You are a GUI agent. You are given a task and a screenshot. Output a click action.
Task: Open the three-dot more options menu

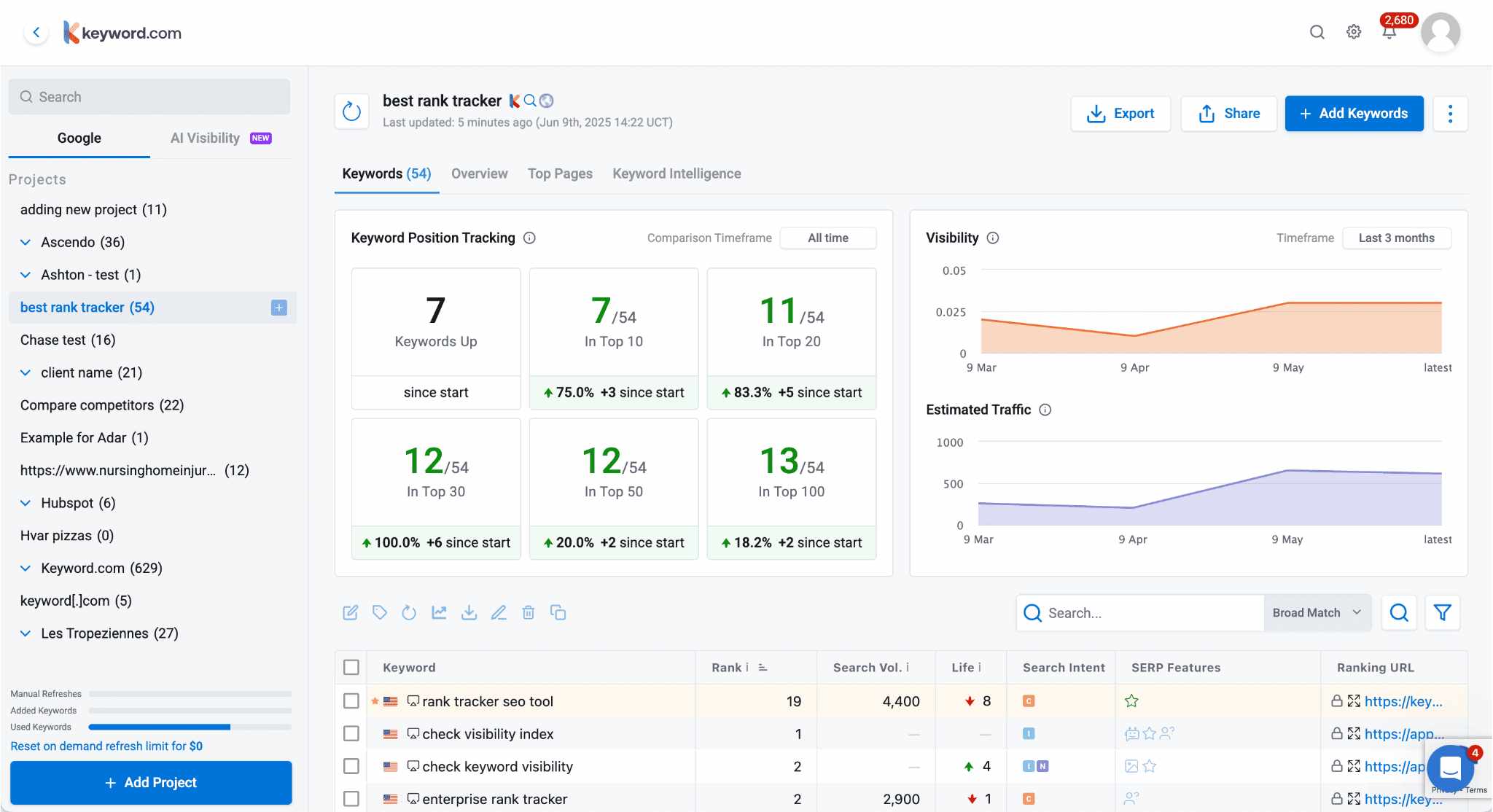click(1450, 114)
